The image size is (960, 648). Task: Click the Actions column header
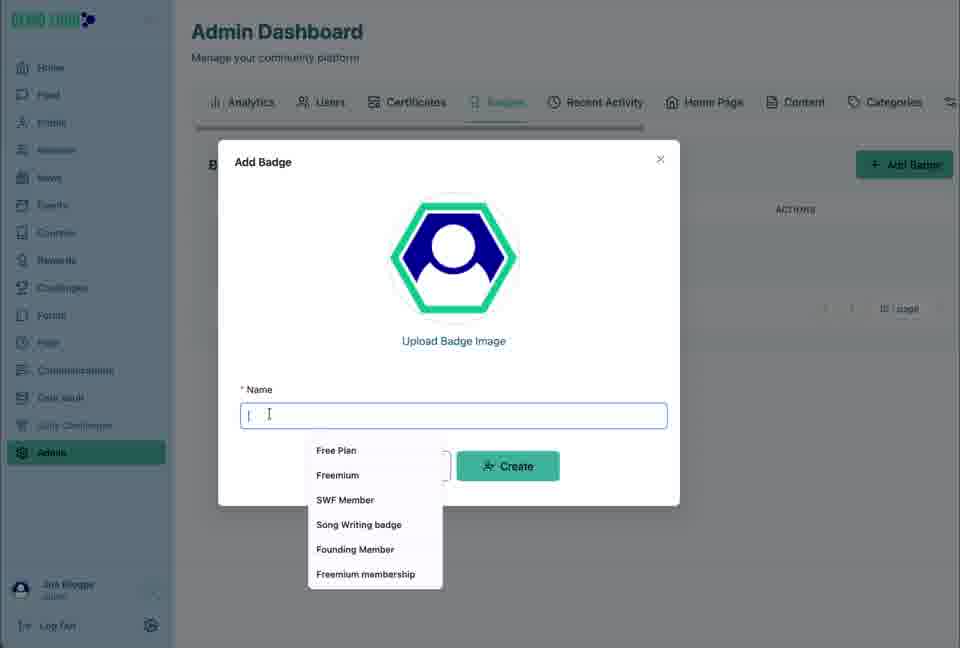pos(795,209)
